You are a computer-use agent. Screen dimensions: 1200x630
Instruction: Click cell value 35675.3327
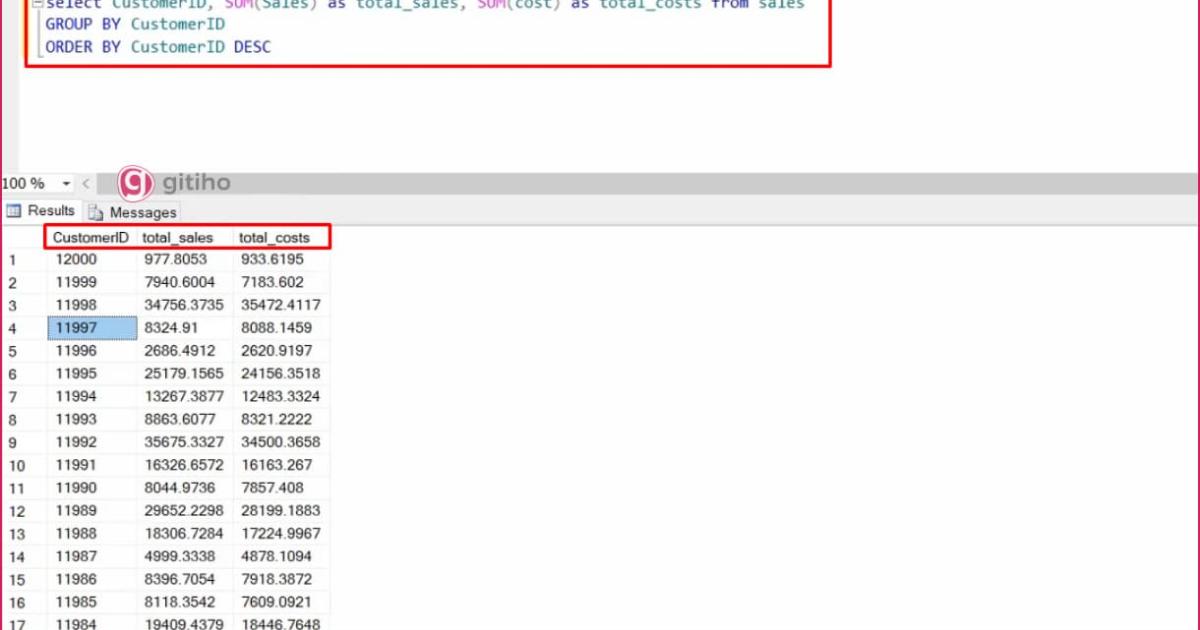click(185, 442)
